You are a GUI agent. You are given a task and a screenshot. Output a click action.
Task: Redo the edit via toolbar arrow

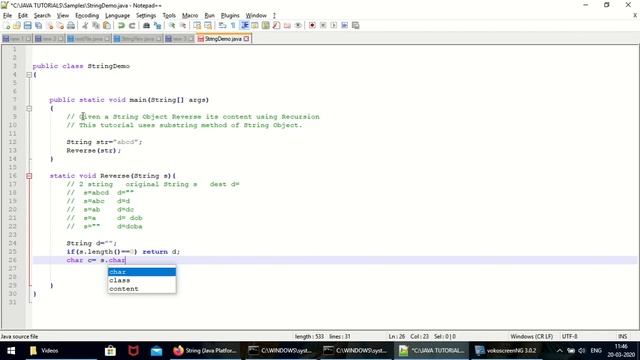click(x=132, y=25)
